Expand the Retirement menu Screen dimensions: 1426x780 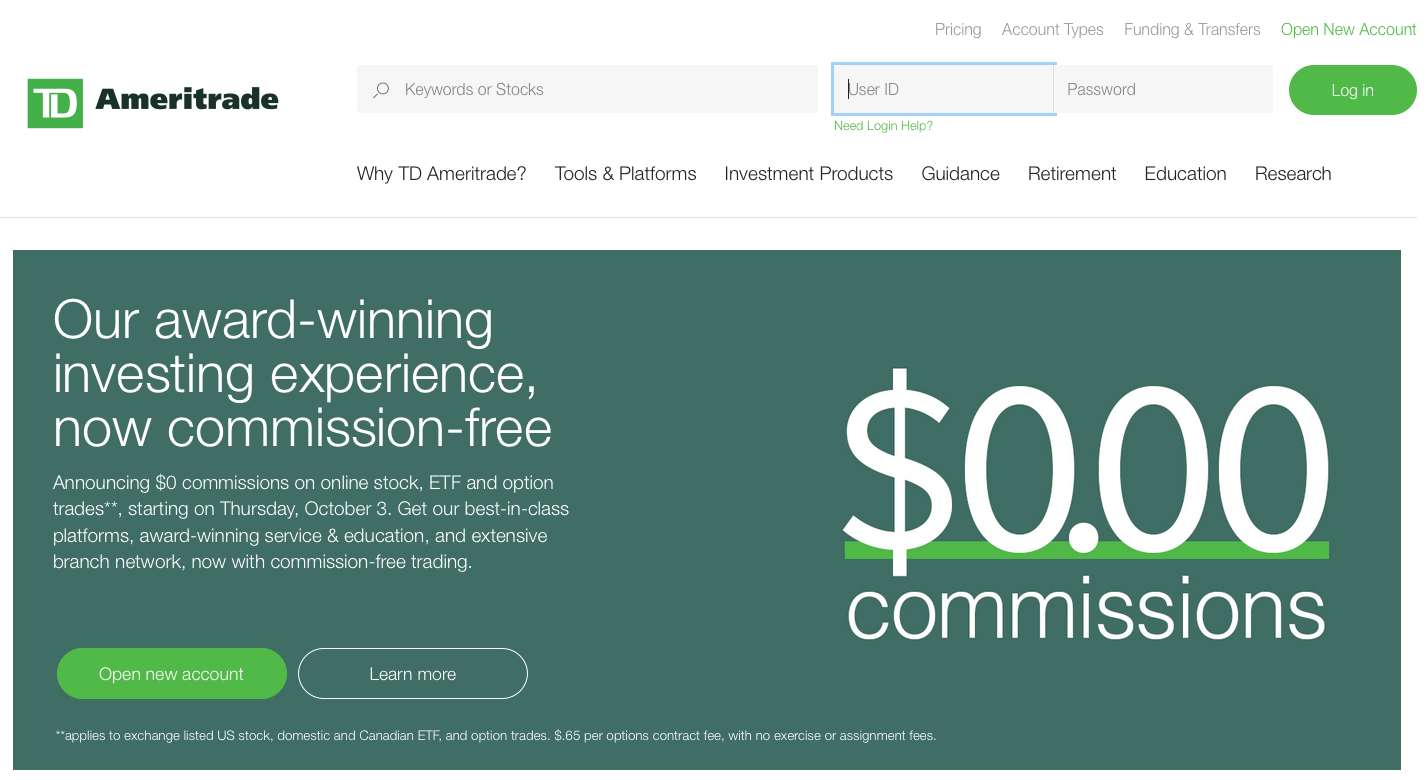[x=1072, y=174]
